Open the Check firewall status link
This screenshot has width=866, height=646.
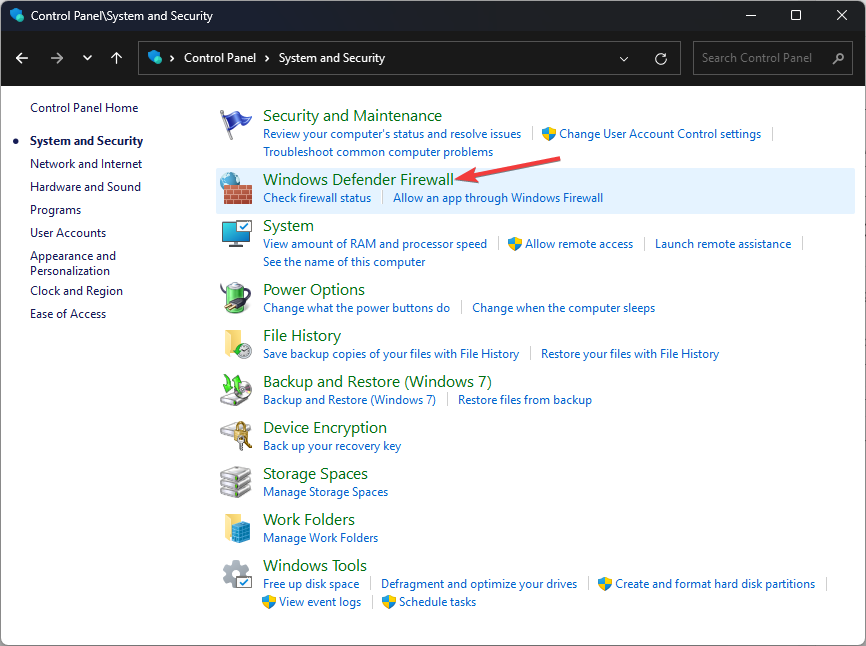(317, 197)
